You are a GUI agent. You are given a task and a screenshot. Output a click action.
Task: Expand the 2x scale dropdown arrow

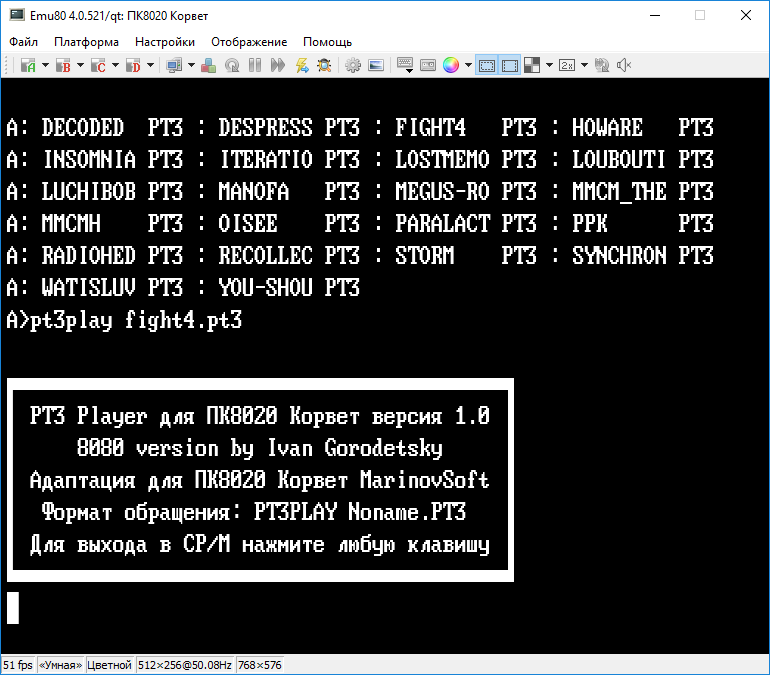click(x=585, y=65)
